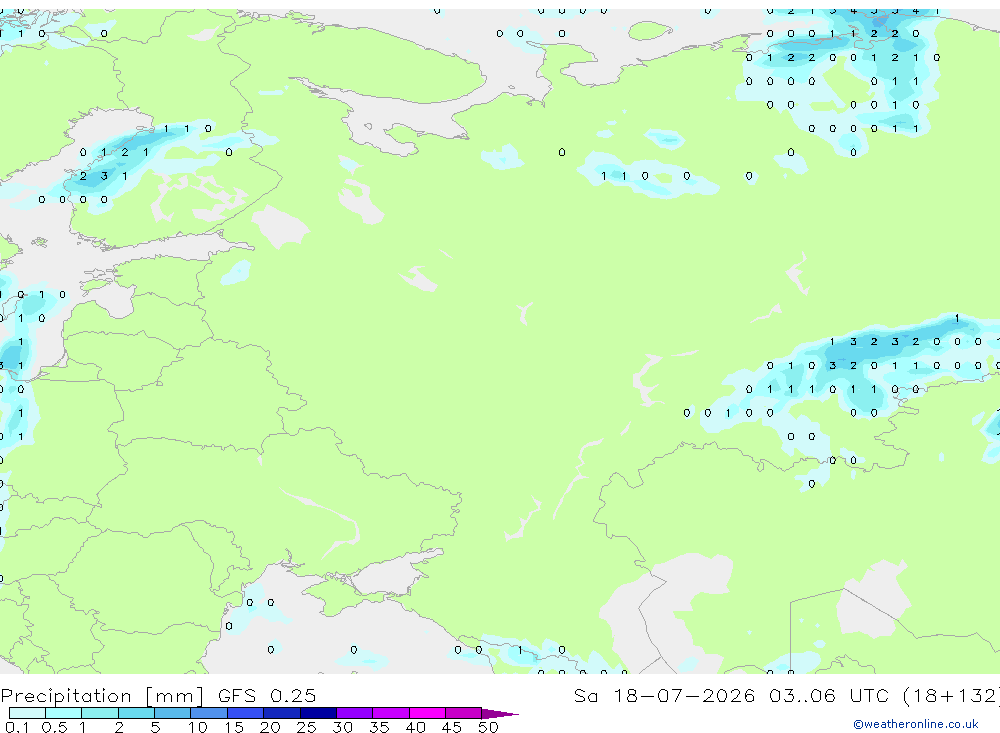
Task: Select the legend swatch between 15 and 20
Action: 246,713
